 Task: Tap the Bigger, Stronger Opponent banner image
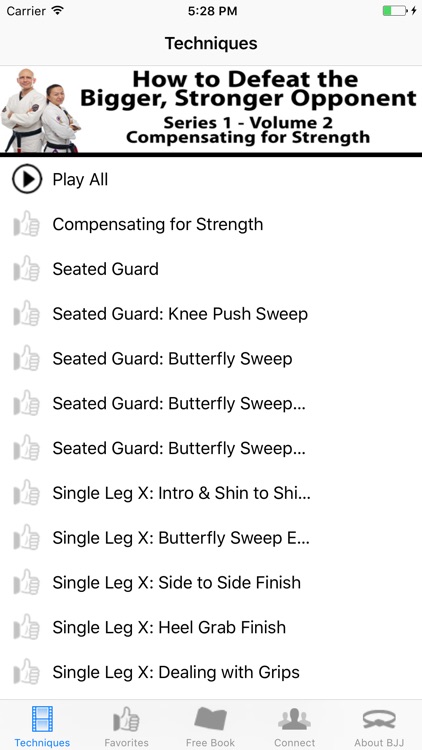point(211,111)
